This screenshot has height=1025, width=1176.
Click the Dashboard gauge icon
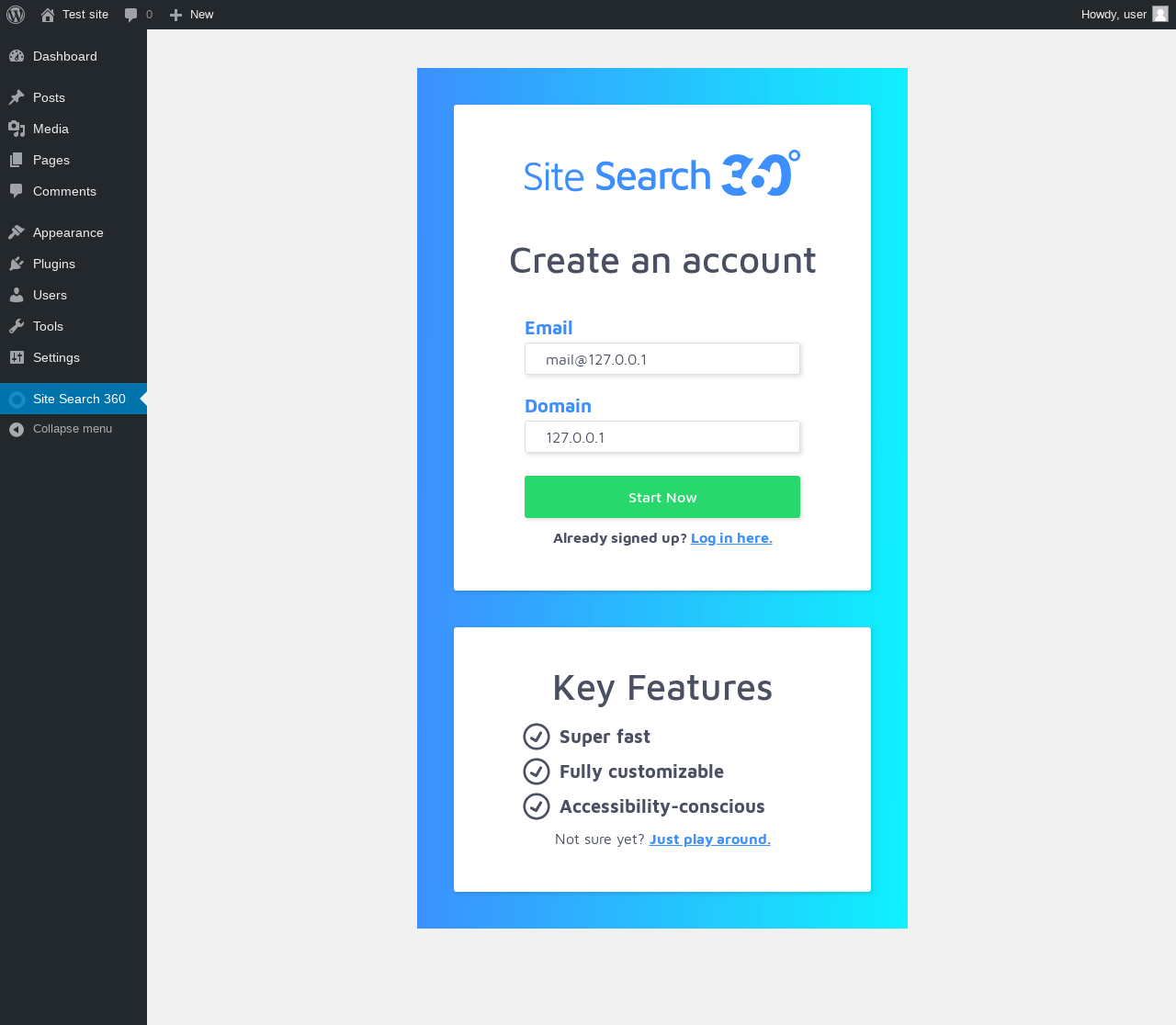pos(17,56)
